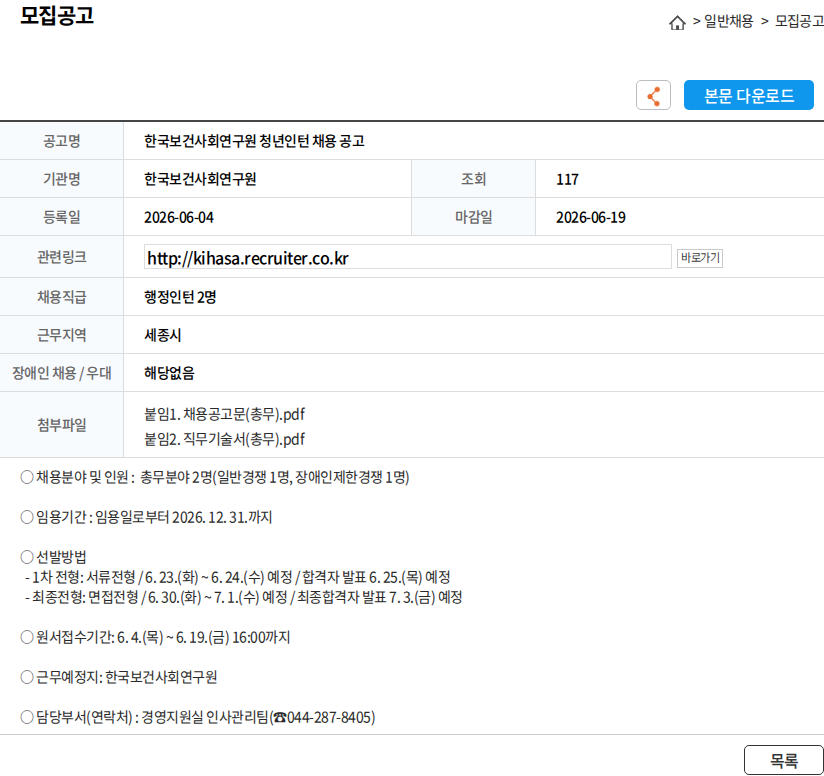Click the institution name 한국보건사회연구원 in 기관명 row
Viewport: 824px width, 776px height.
(x=200, y=179)
